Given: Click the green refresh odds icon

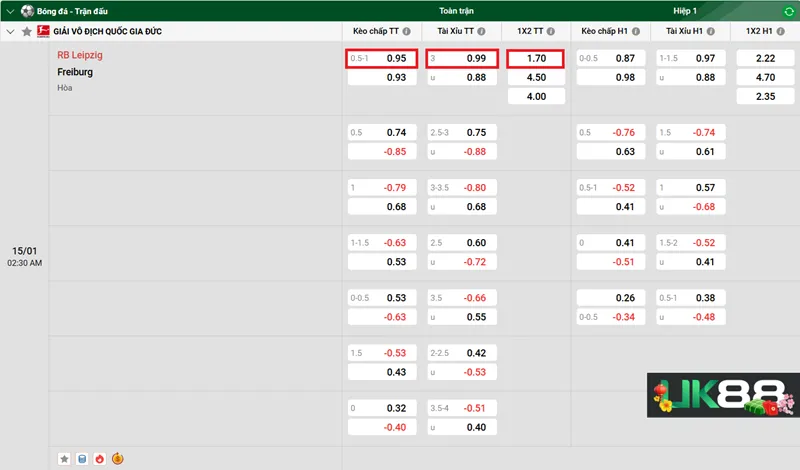Looking at the screenshot, I should (789, 12).
